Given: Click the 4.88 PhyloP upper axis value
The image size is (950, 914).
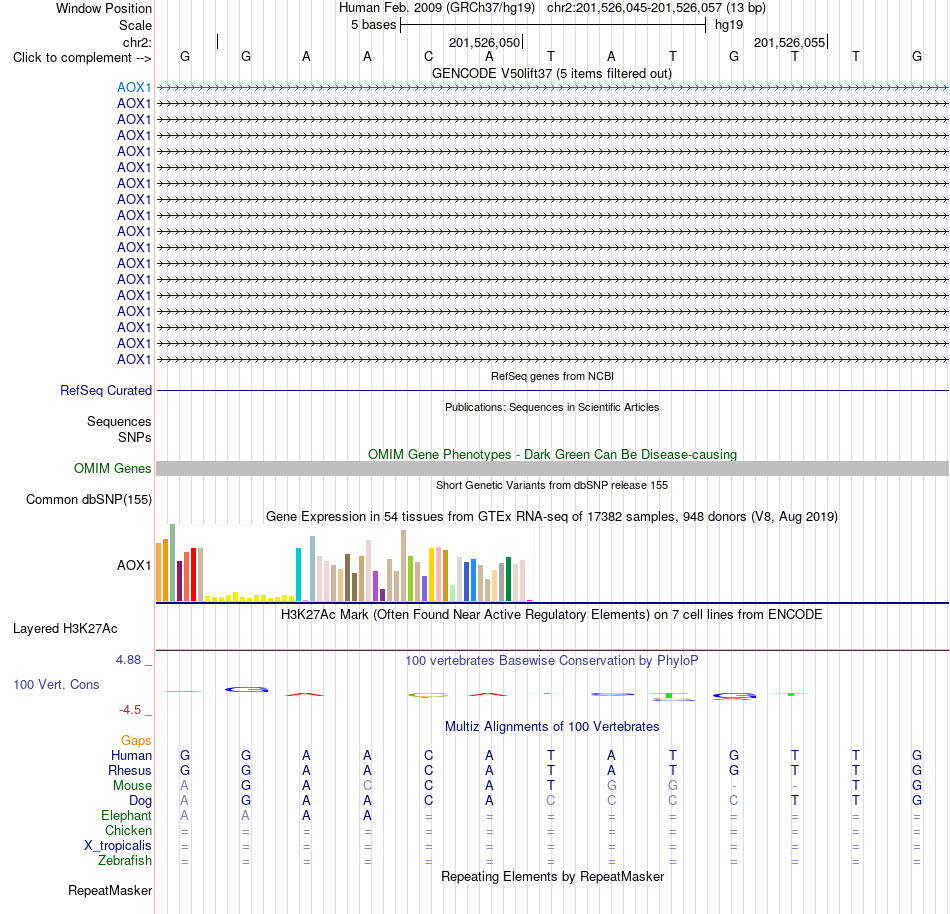Looking at the screenshot, I should [x=128, y=660].
